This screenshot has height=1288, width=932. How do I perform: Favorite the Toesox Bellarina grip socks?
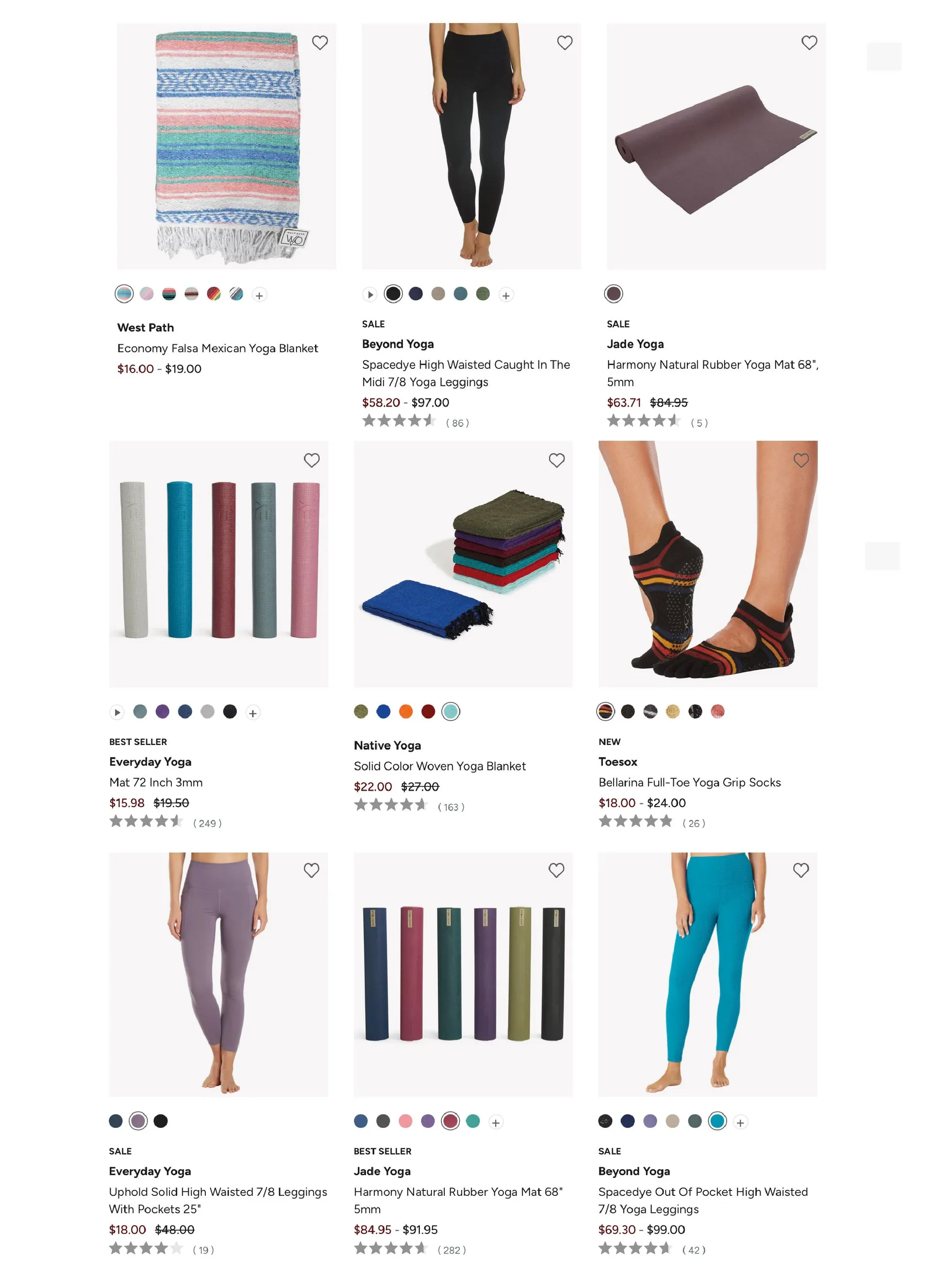click(801, 460)
